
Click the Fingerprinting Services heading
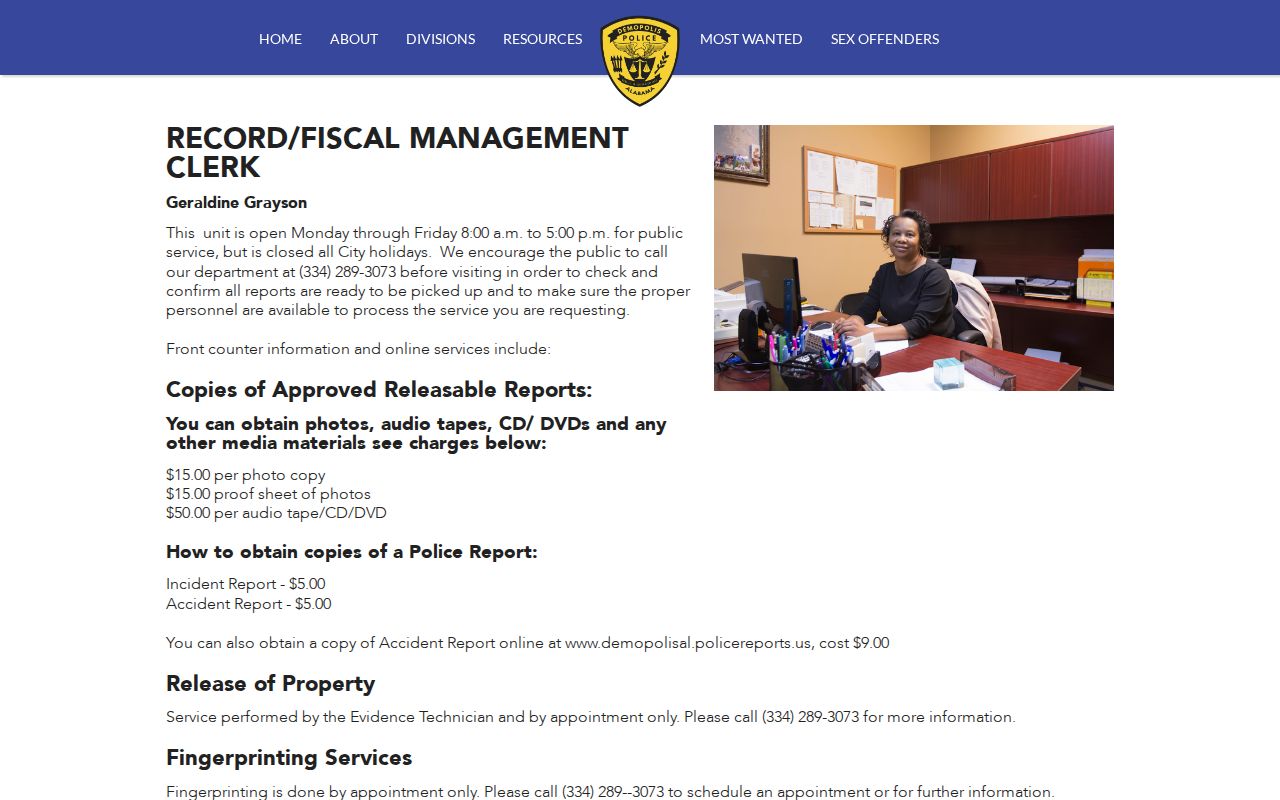(289, 757)
